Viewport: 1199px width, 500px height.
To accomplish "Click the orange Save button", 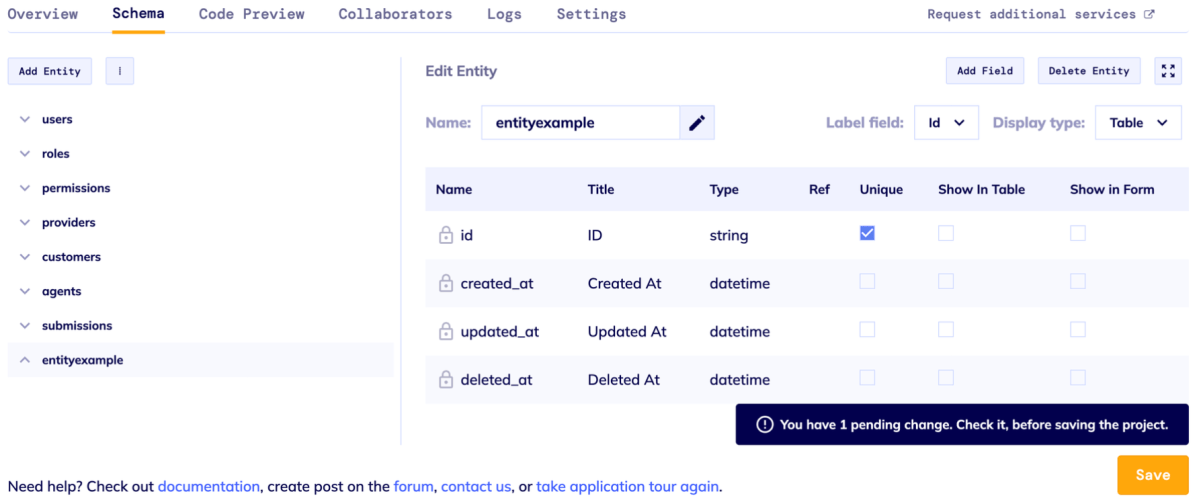I will tap(1152, 475).
